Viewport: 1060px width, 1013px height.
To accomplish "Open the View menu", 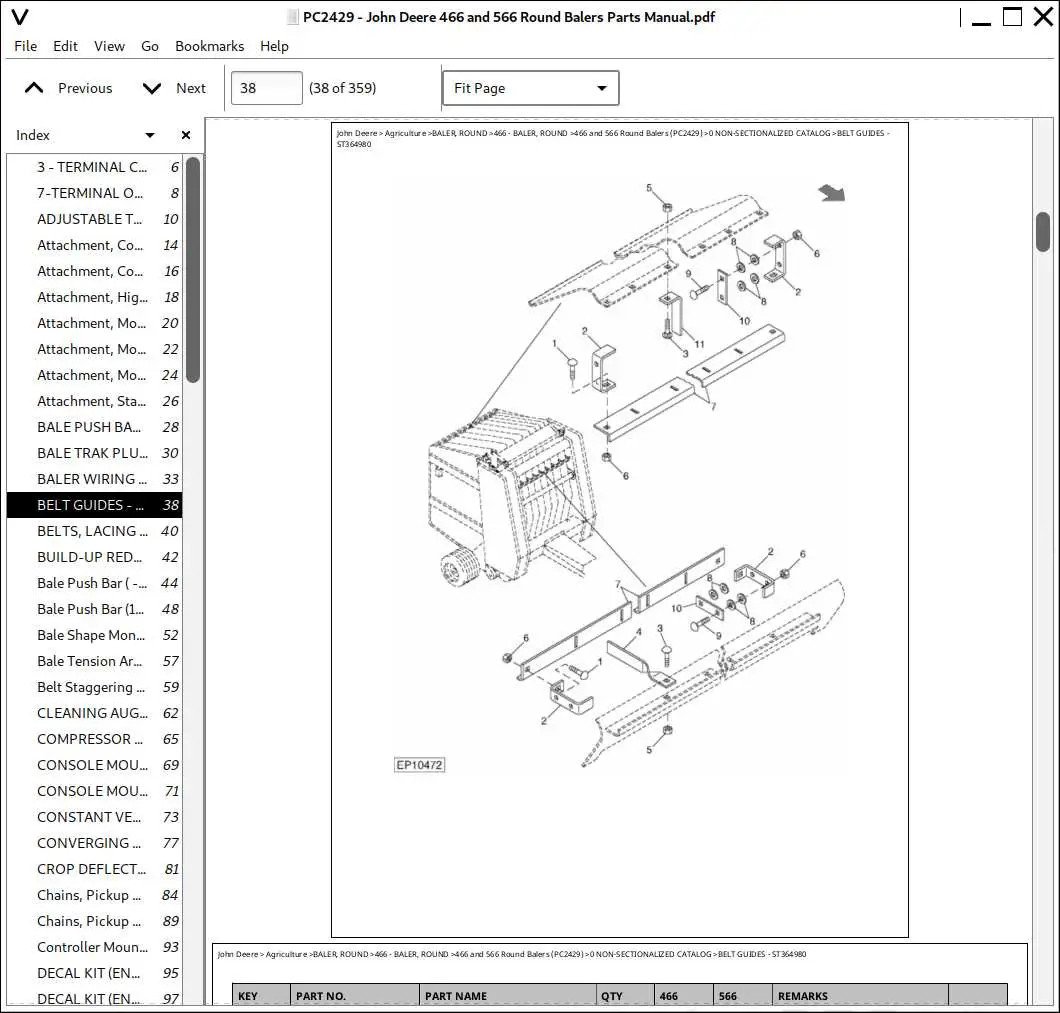I will click(x=110, y=46).
